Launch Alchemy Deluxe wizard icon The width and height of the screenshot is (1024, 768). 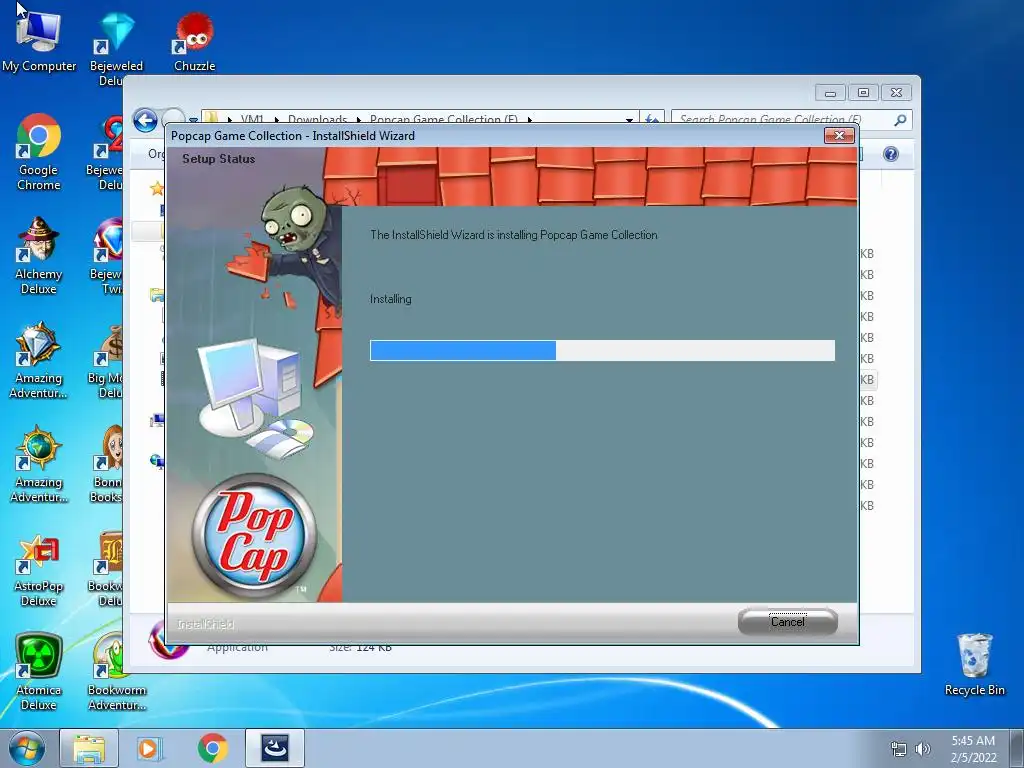click(39, 256)
